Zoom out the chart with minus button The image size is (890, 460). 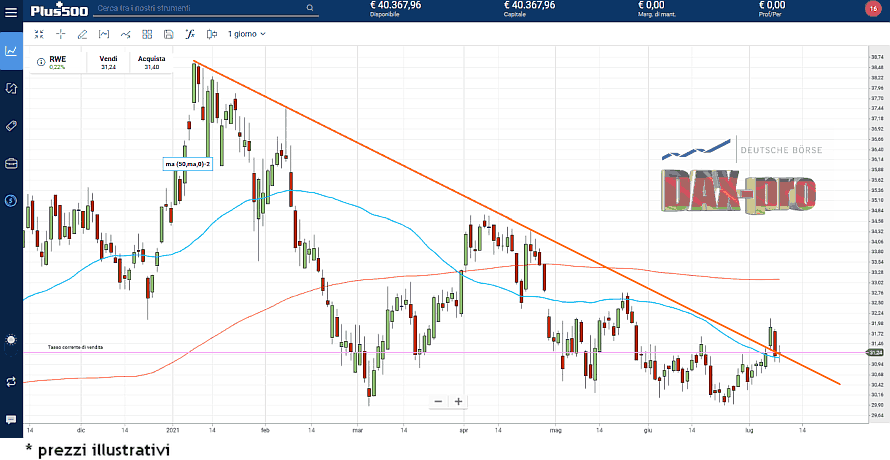click(438, 402)
